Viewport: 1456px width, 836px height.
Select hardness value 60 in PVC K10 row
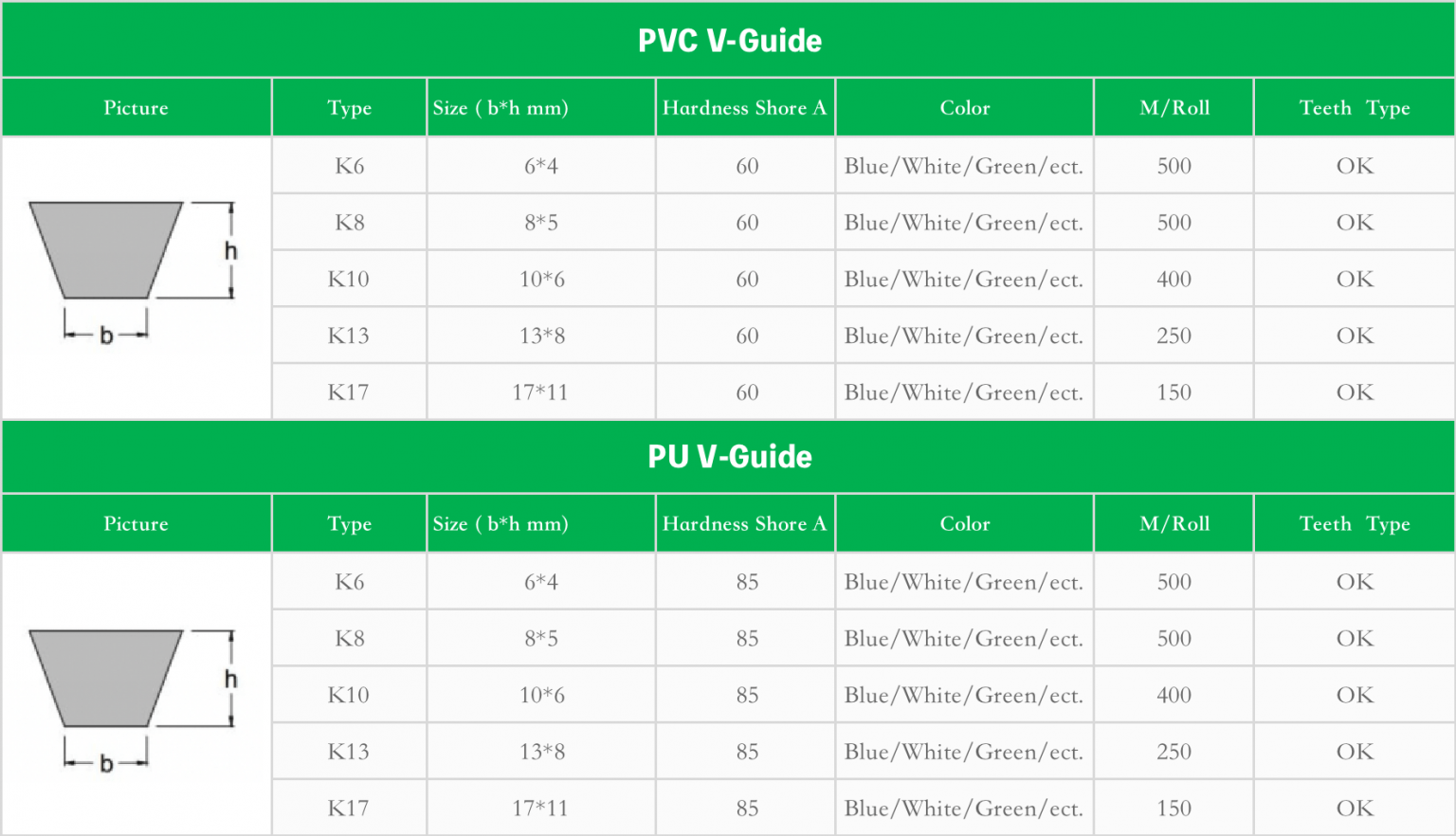pyautogui.click(x=745, y=280)
